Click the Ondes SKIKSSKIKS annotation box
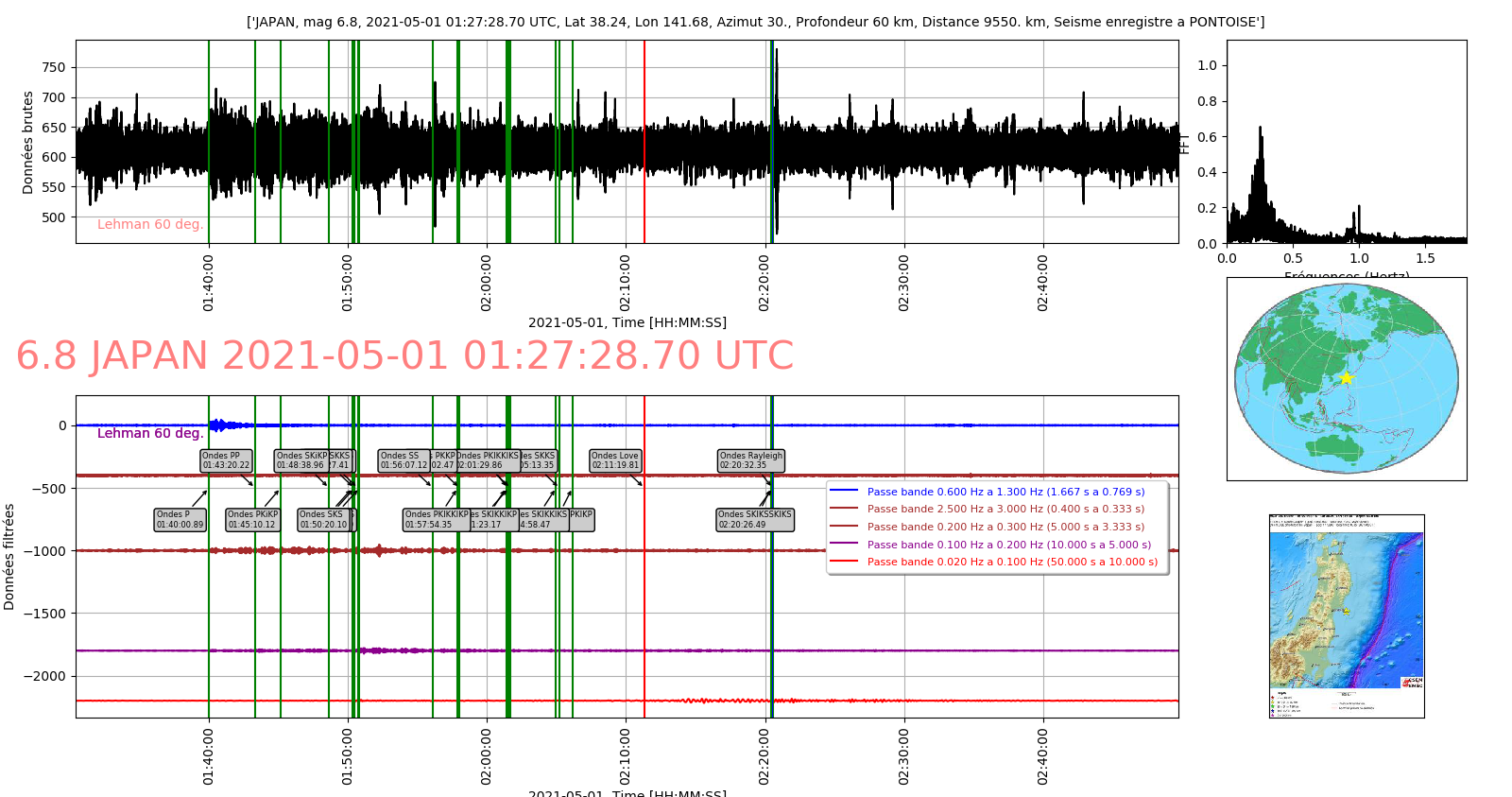 pos(755,520)
